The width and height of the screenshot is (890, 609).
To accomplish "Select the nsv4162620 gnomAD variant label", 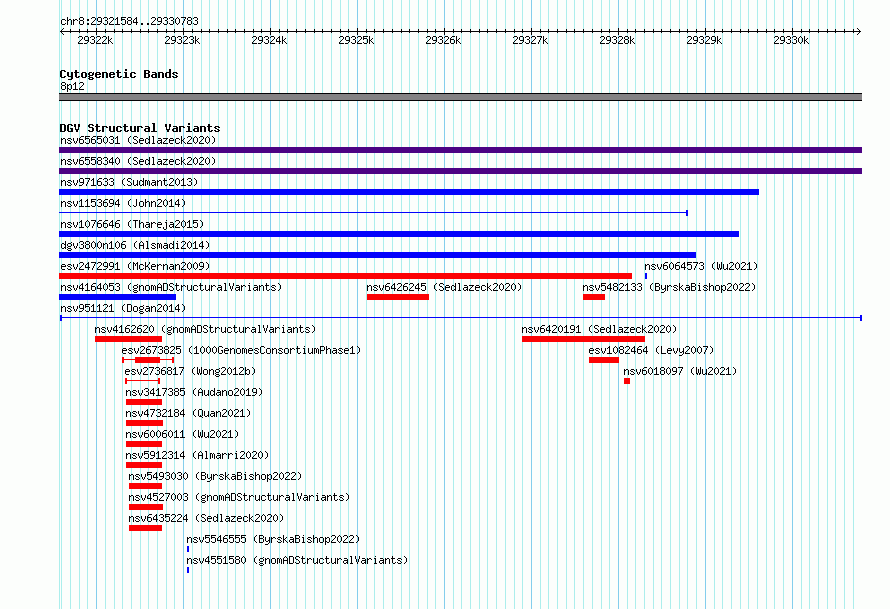I will pos(205,329).
